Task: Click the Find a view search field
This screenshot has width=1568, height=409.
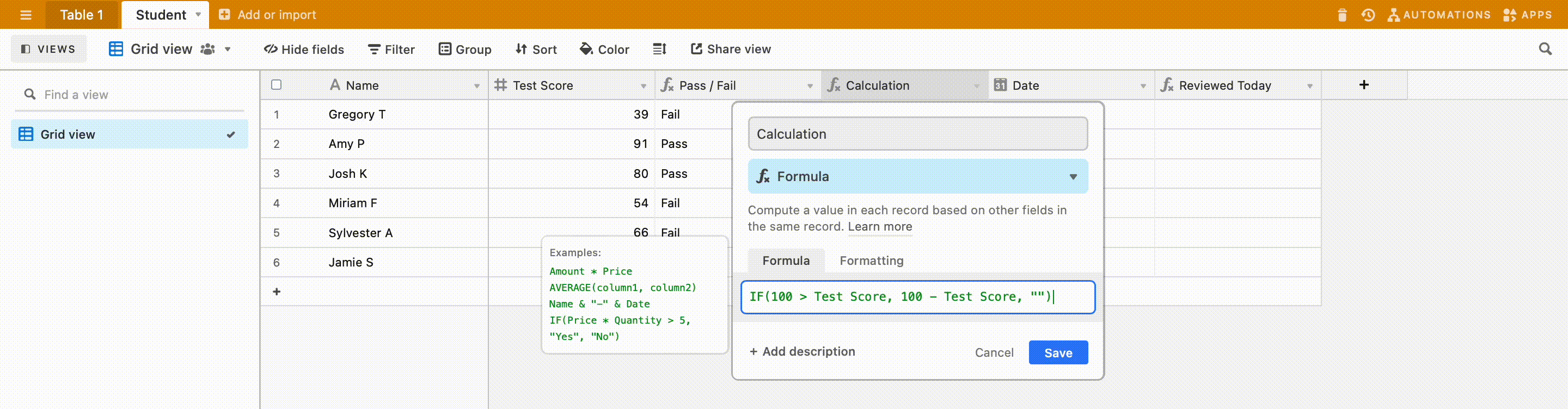Action: coord(134,95)
